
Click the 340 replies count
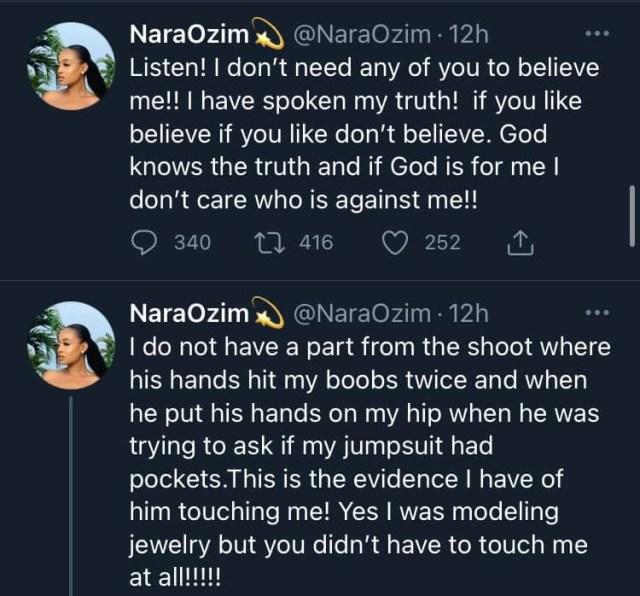click(x=192, y=241)
